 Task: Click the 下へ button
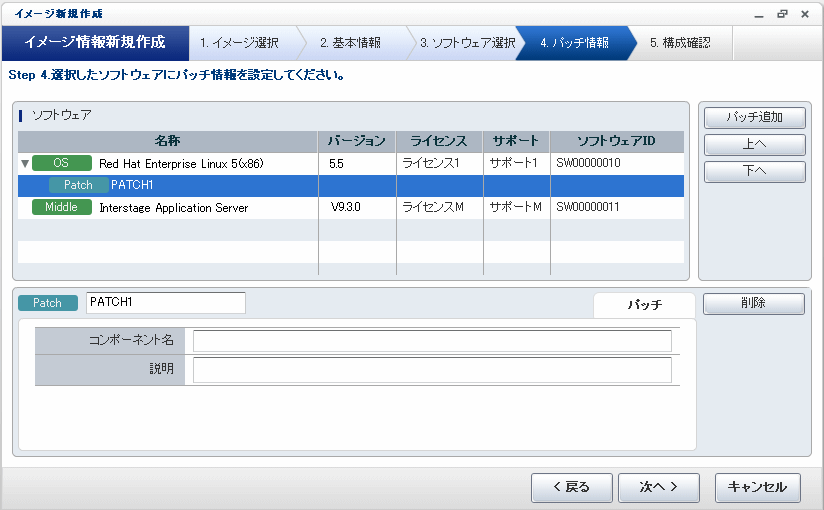click(755, 171)
